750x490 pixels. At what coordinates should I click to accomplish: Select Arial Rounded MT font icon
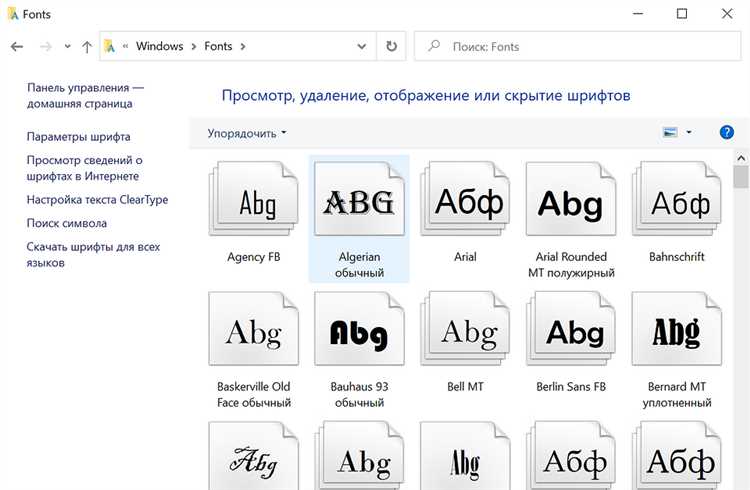tap(571, 203)
